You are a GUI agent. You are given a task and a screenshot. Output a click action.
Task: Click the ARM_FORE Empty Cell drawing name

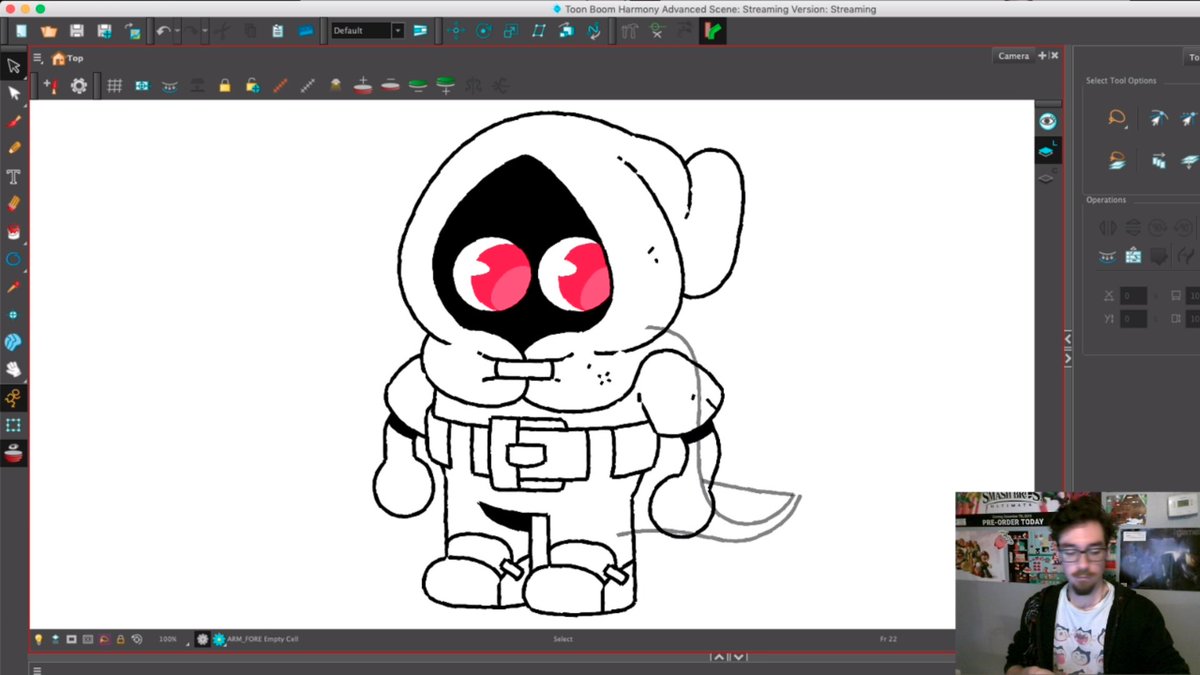click(263, 639)
